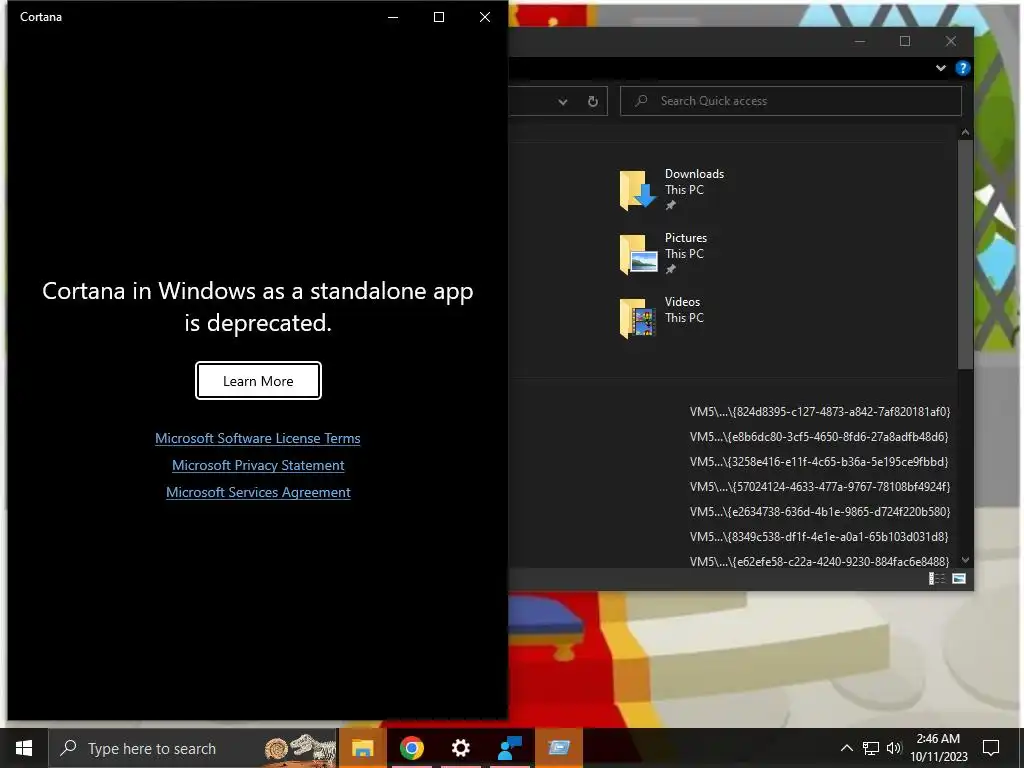Maximize the File Explorer window
The width and height of the screenshot is (1024, 768).
click(x=905, y=41)
